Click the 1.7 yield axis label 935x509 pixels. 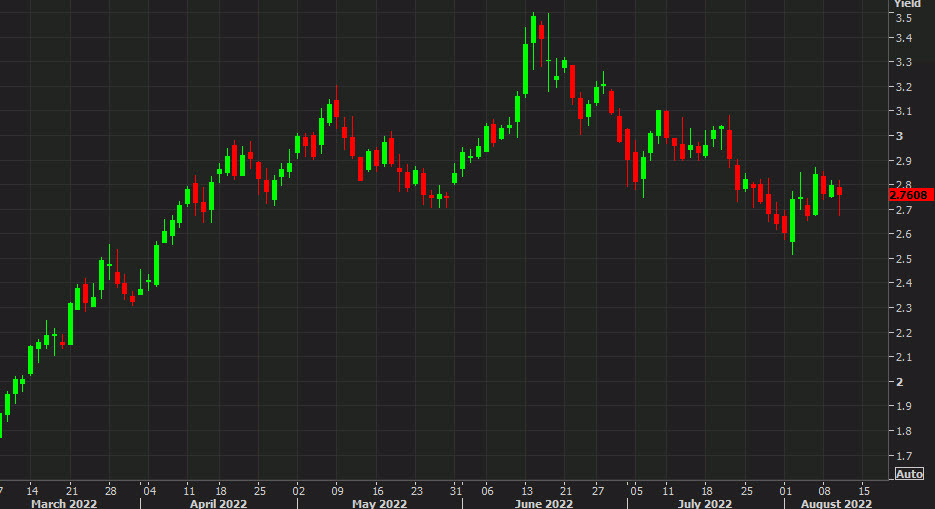904,455
